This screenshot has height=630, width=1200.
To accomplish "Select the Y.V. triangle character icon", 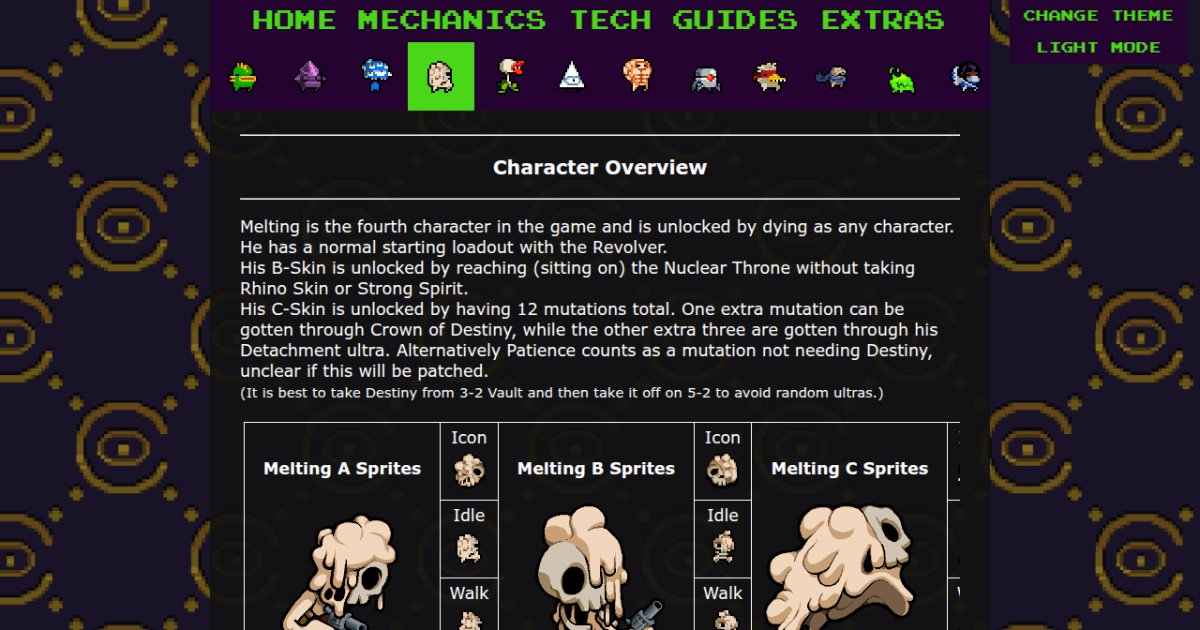I will (x=572, y=77).
